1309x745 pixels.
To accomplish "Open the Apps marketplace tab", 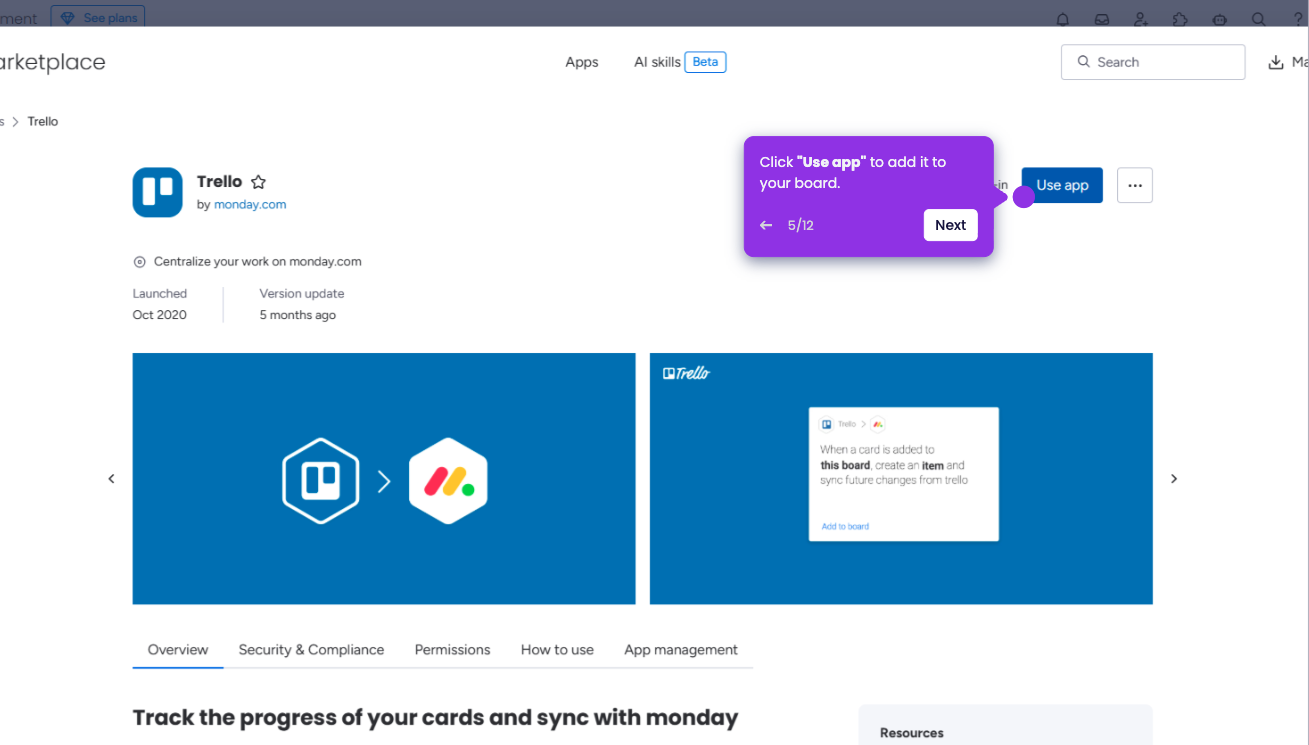I will coord(582,62).
